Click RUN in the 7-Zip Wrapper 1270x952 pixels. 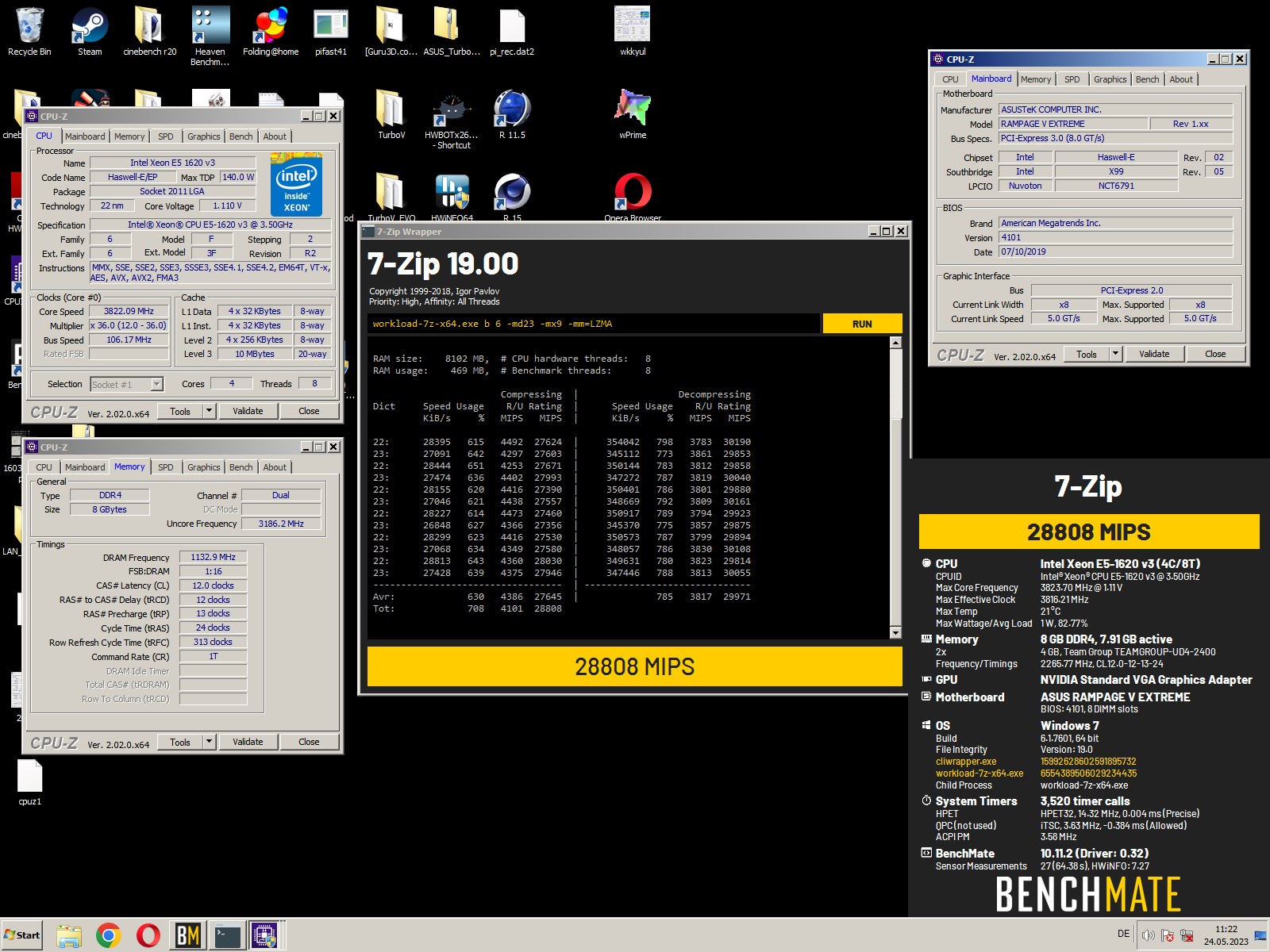[x=862, y=324]
